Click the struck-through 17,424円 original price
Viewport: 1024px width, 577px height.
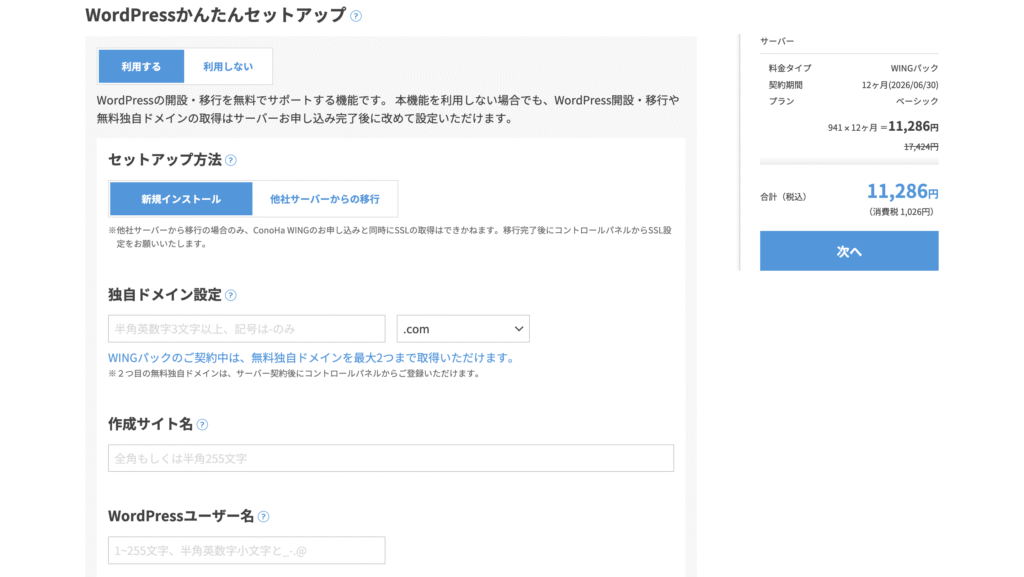tap(920, 146)
